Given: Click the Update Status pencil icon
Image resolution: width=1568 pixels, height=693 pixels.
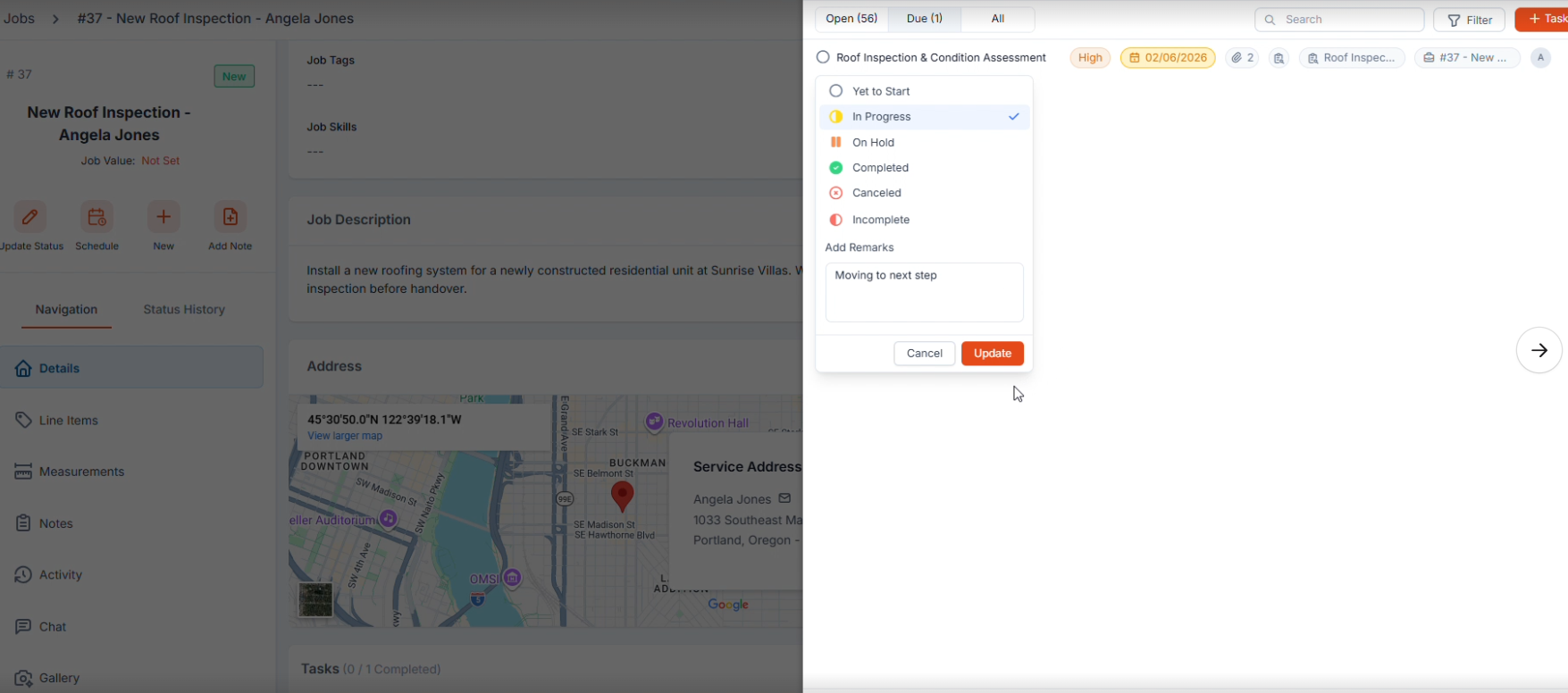Looking at the screenshot, I should (x=29, y=217).
